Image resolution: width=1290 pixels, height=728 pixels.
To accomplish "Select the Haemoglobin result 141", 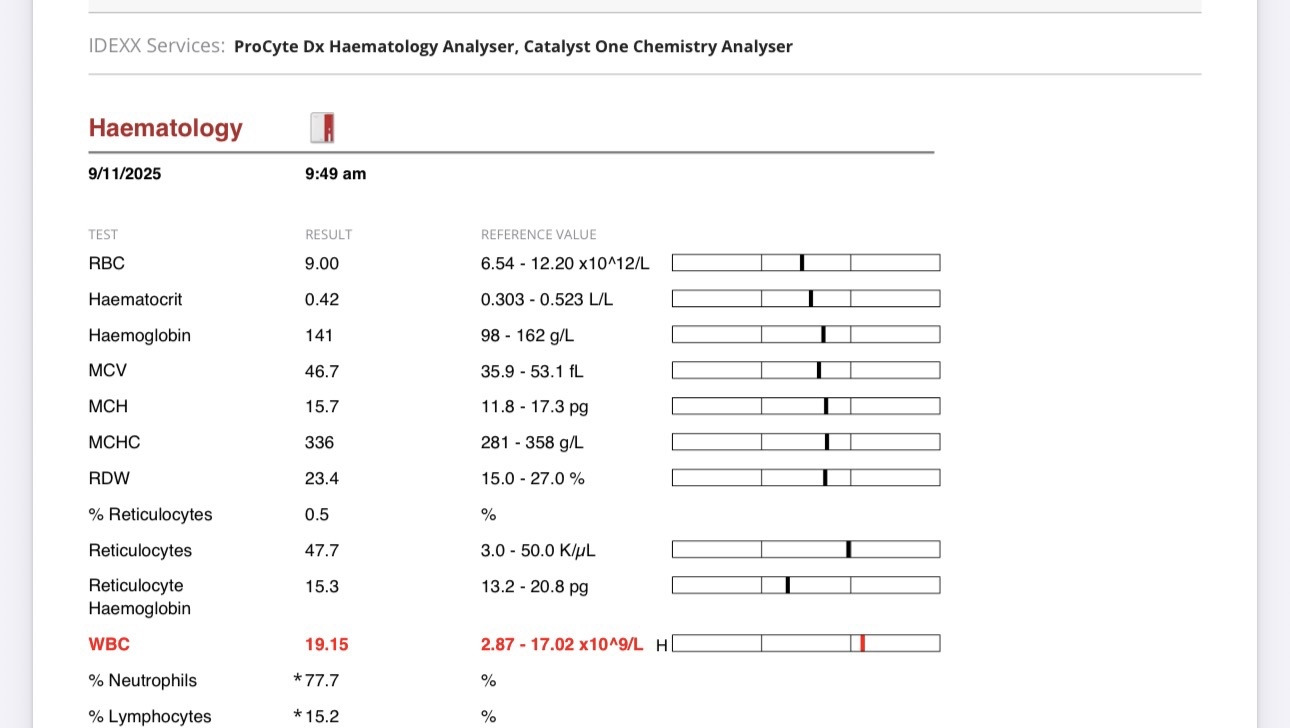I will tap(318, 336).
